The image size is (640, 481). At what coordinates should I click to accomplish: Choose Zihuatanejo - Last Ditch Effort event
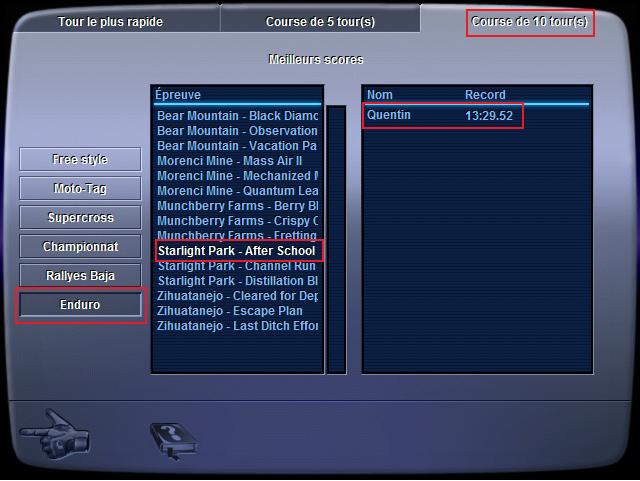pos(238,326)
